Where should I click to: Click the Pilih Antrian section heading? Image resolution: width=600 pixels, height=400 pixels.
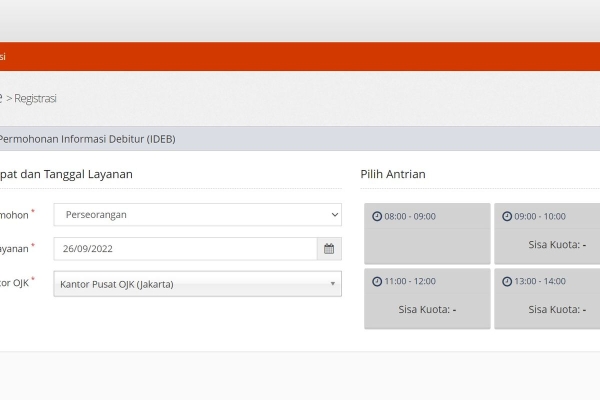pos(393,174)
